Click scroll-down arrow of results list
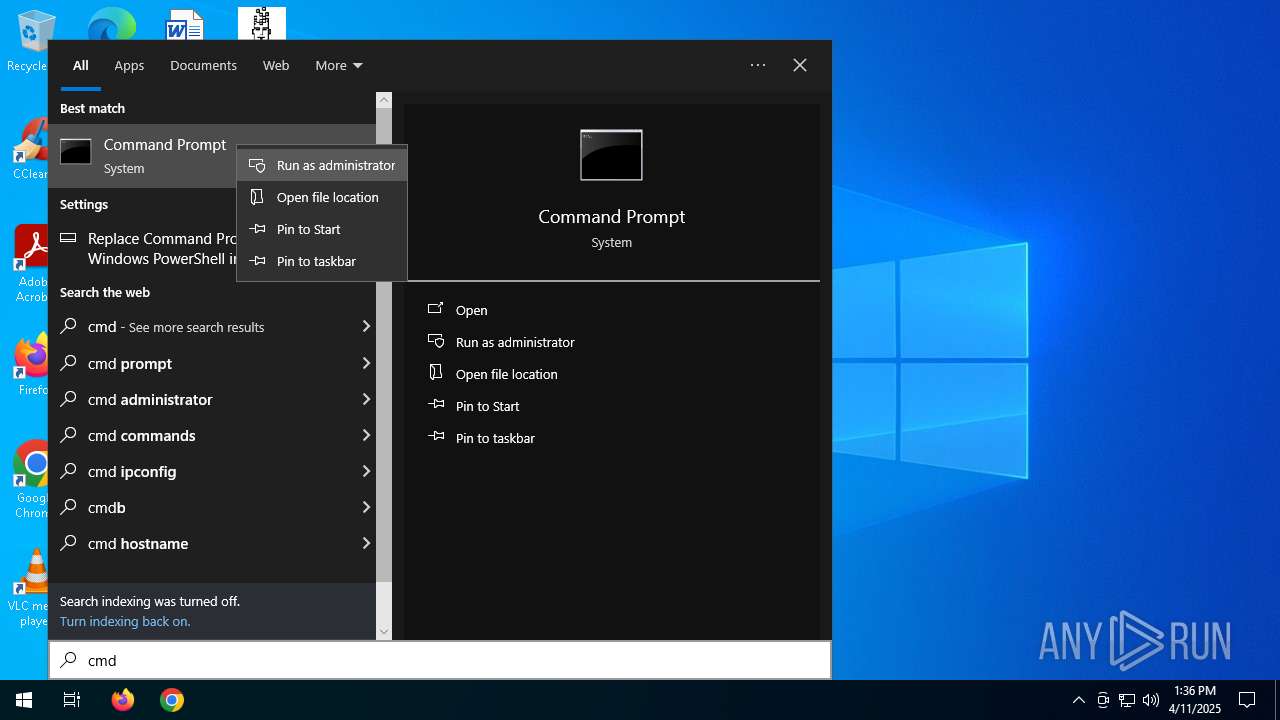The width and height of the screenshot is (1280, 720). click(x=384, y=632)
